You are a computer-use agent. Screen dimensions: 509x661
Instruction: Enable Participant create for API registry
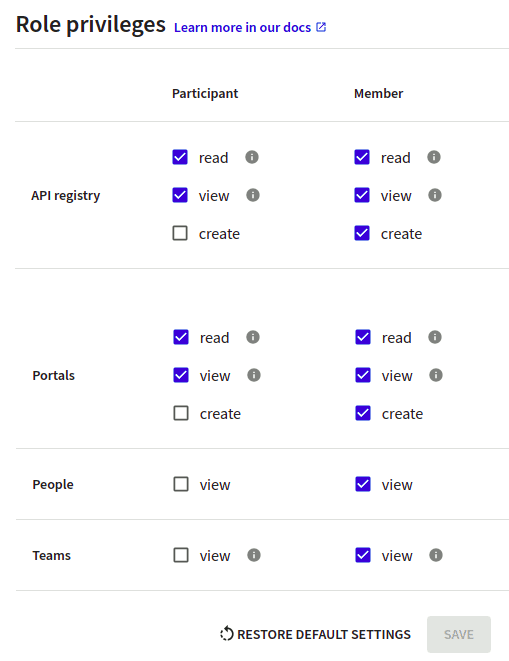point(180,233)
